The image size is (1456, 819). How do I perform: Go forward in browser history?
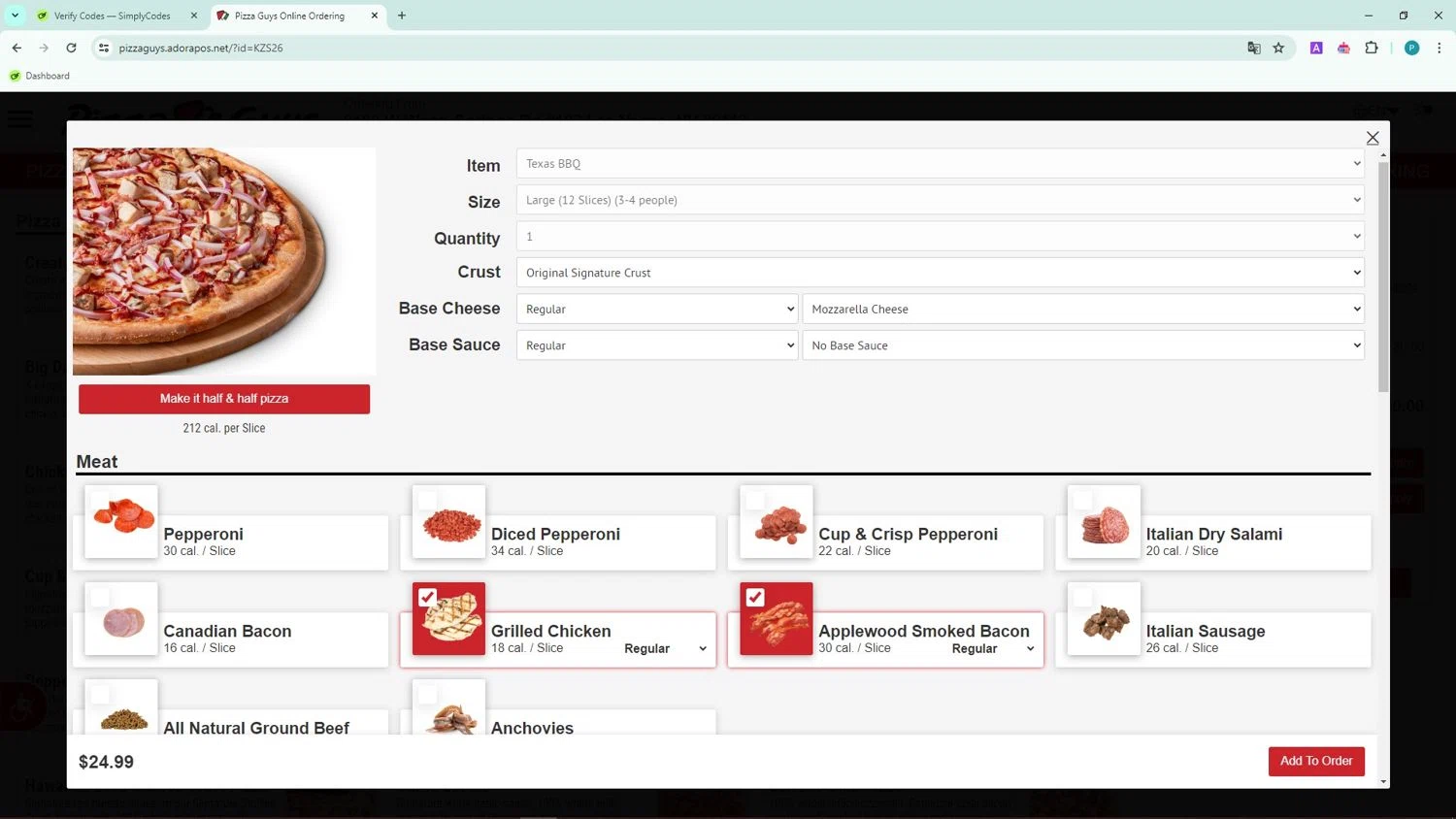[44, 48]
